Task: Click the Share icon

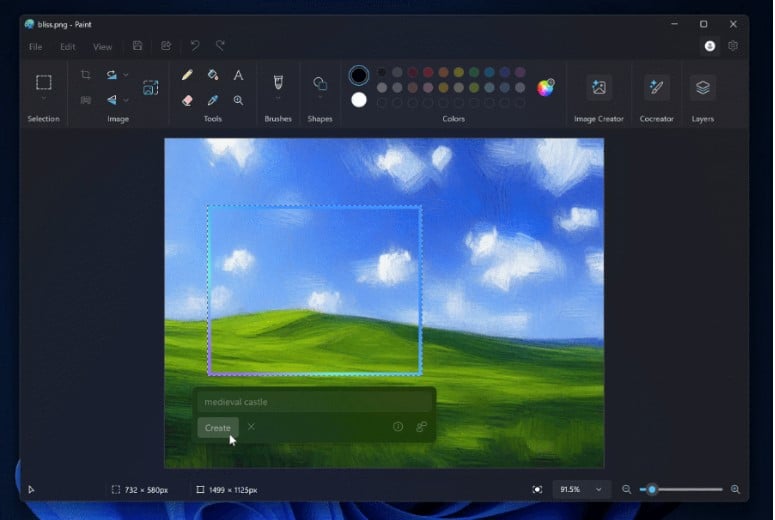Action: [166, 46]
